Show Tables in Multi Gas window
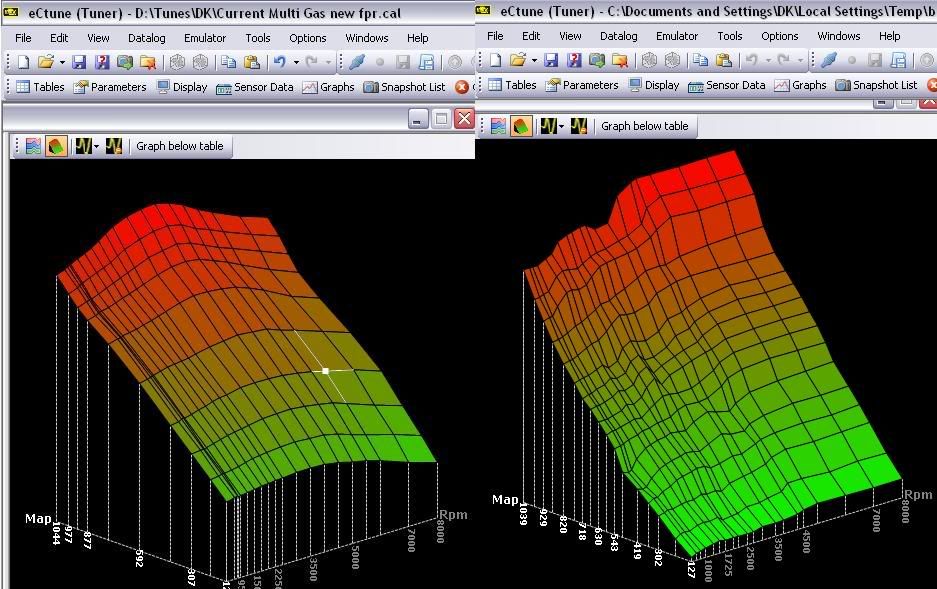 click(40, 87)
